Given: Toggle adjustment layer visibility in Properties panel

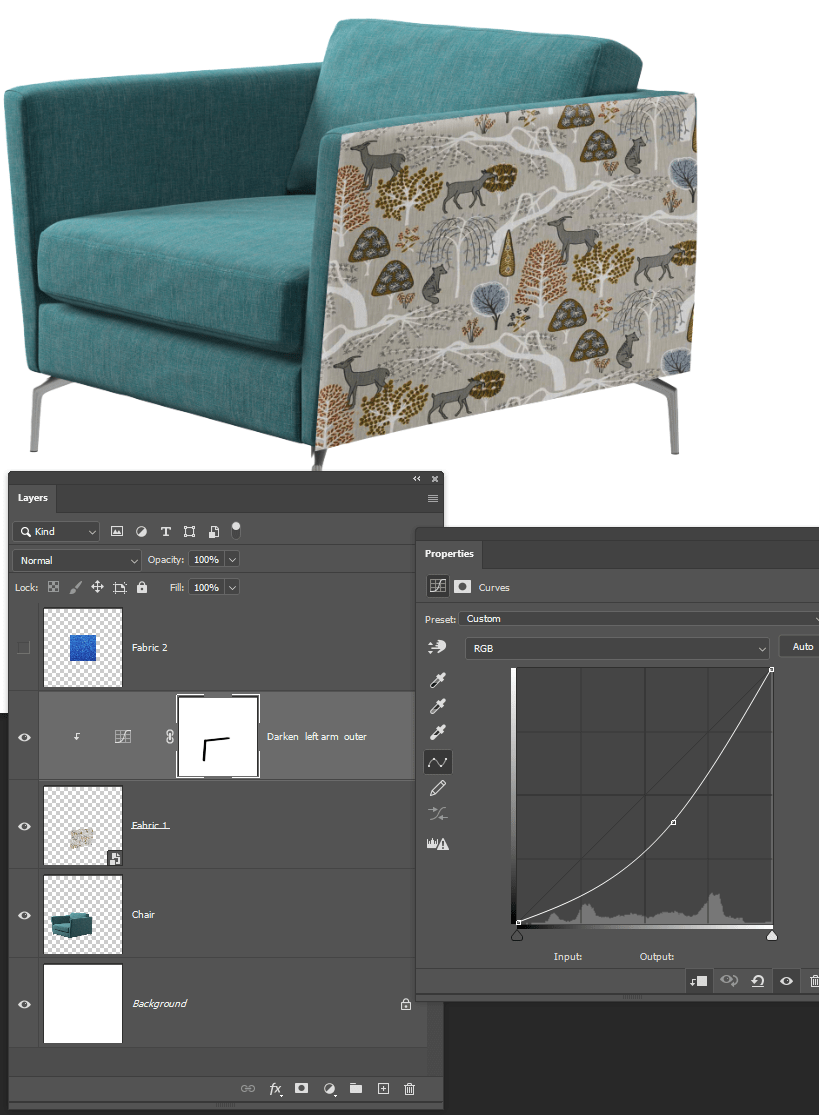Looking at the screenshot, I should point(787,981).
